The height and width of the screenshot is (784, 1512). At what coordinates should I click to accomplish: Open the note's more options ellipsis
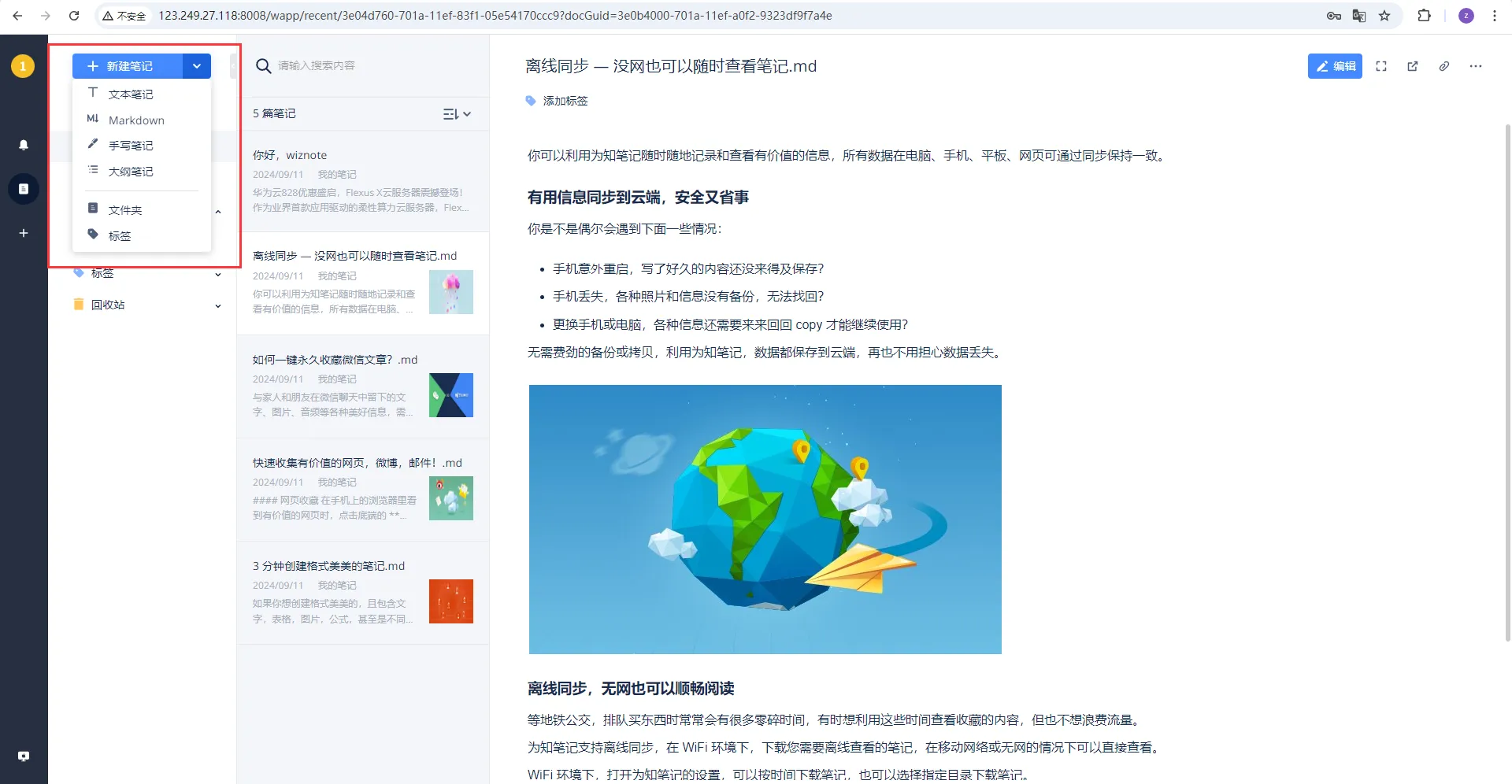pos(1476,66)
